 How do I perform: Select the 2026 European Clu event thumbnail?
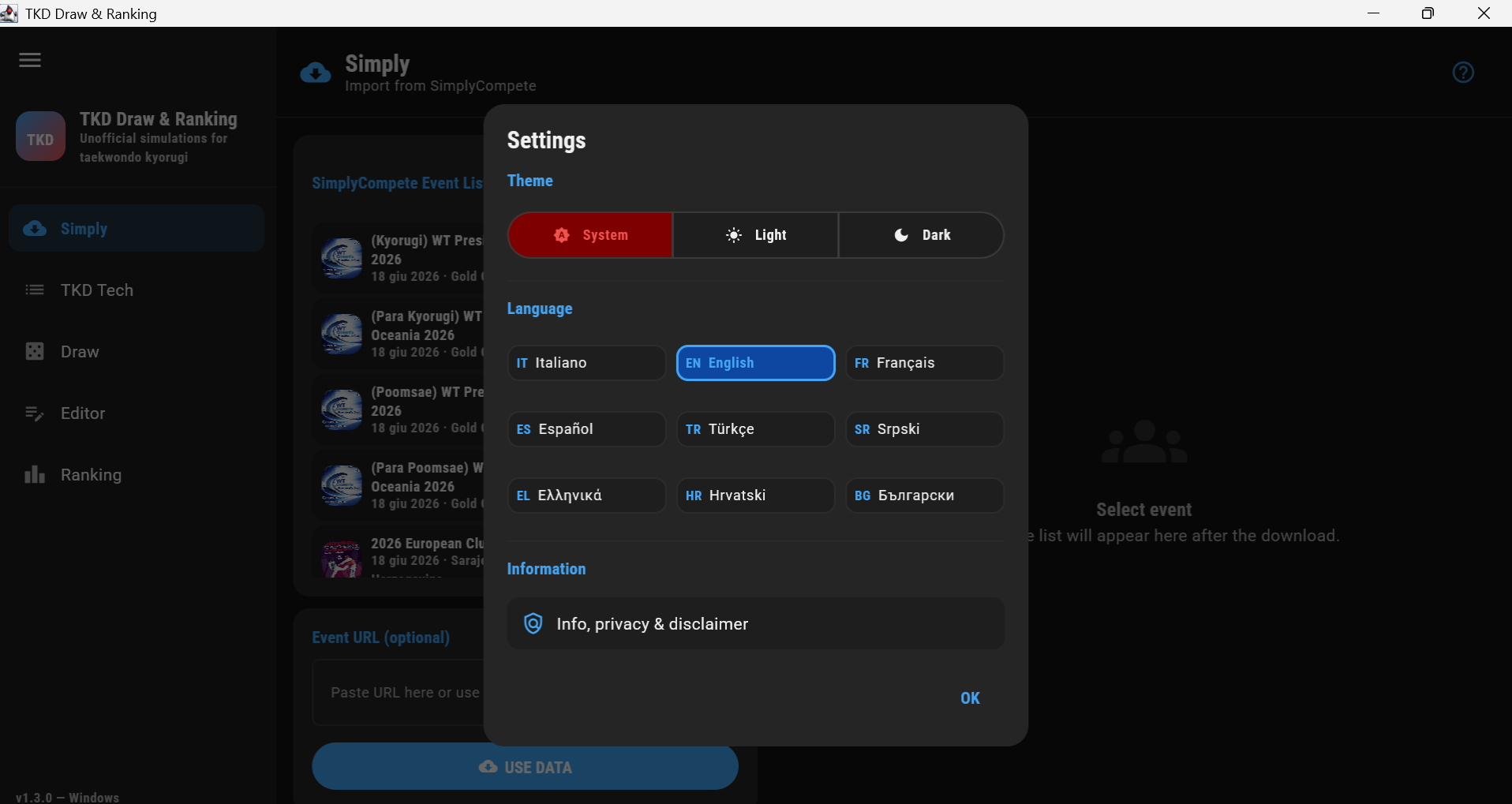click(342, 559)
